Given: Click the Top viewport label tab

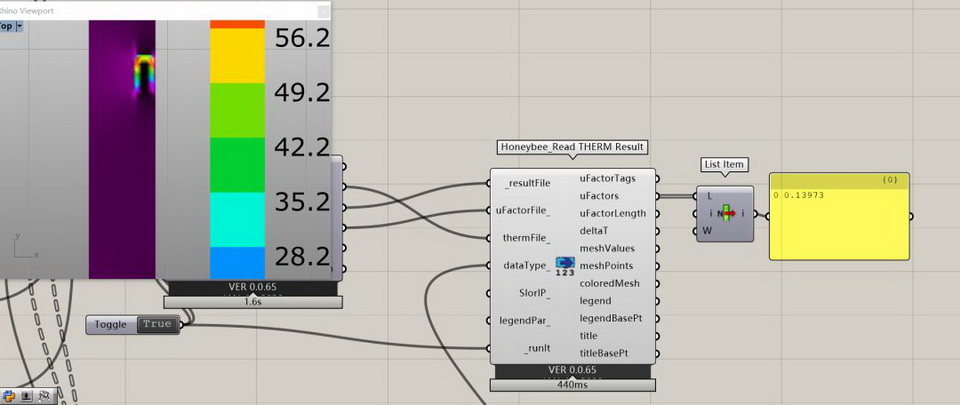Looking at the screenshot, I should tap(5, 26).
